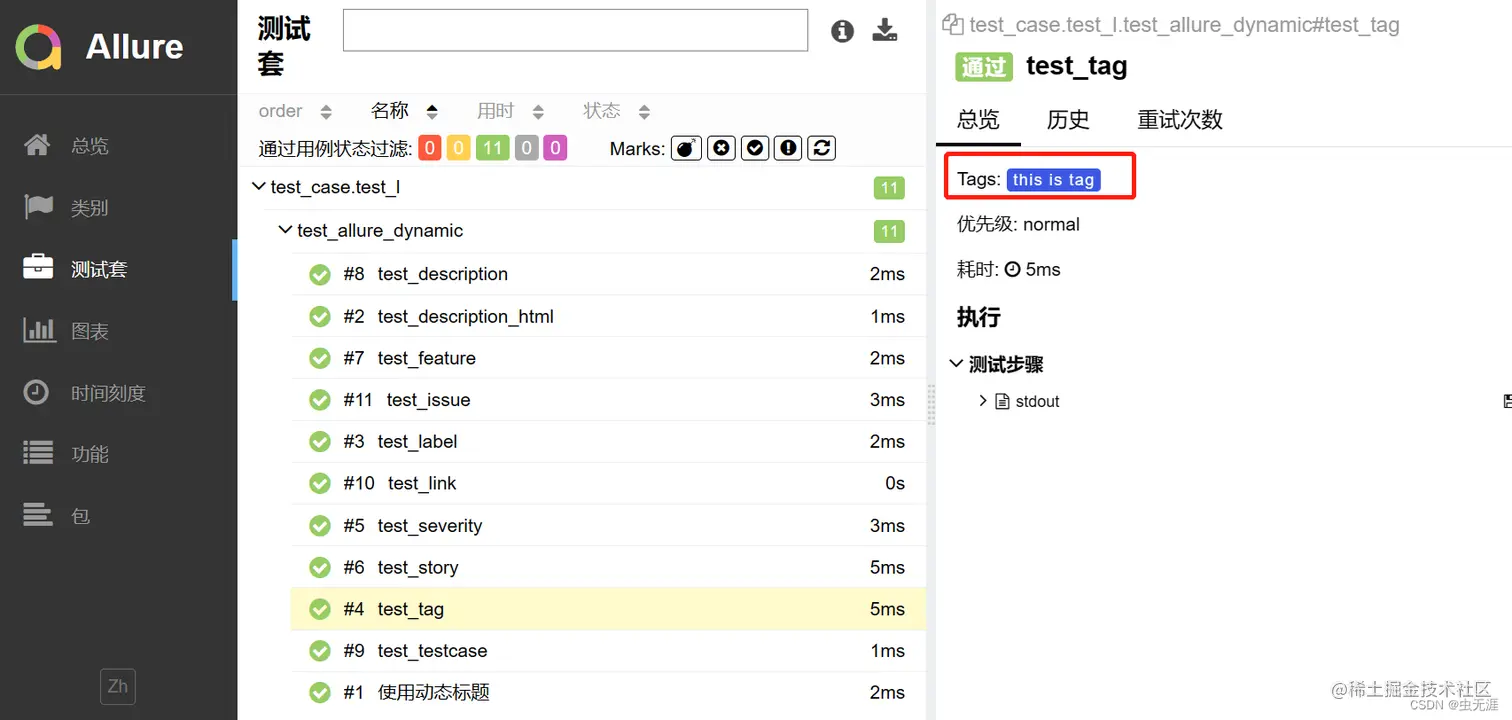The width and height of the screenshot is (1512, 720).
Task: Open the test_issue test case
Action: pyautogui.click(x=608, y=400)
